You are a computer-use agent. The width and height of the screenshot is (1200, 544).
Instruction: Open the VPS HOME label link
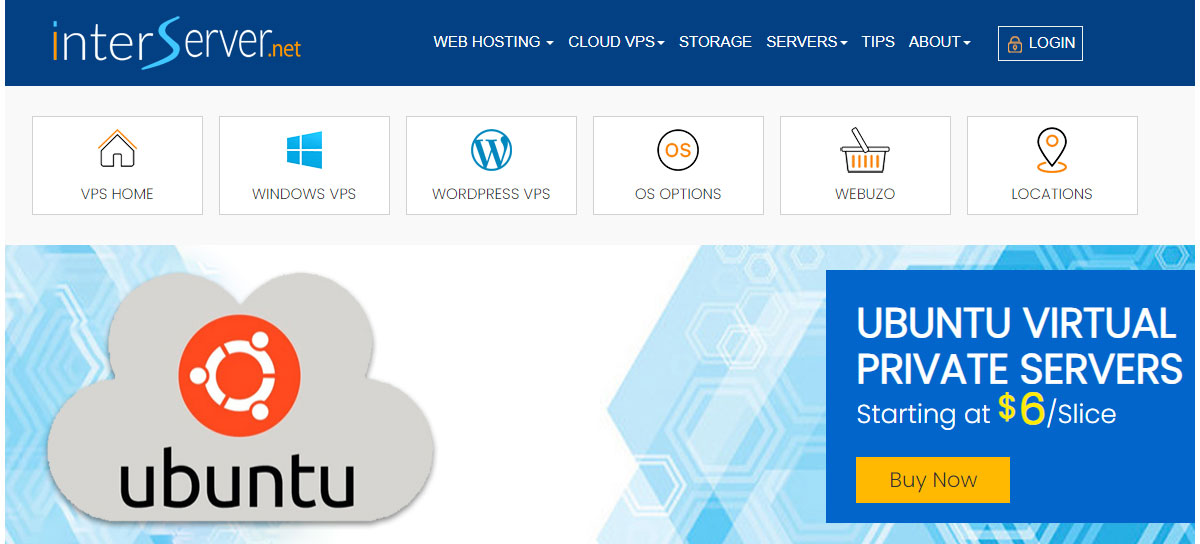117,194
